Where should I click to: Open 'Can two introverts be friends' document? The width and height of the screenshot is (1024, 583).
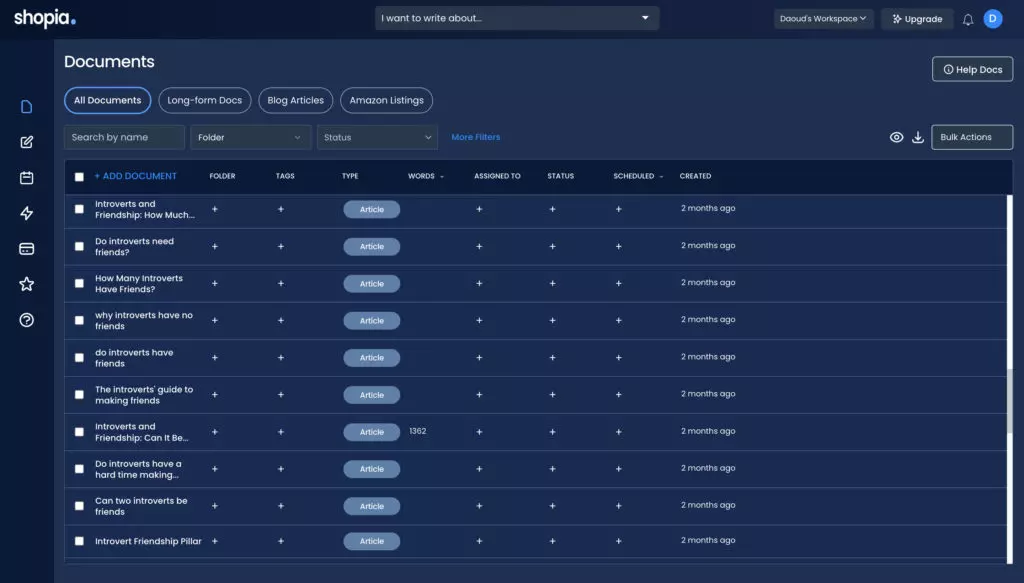point(141,506)
